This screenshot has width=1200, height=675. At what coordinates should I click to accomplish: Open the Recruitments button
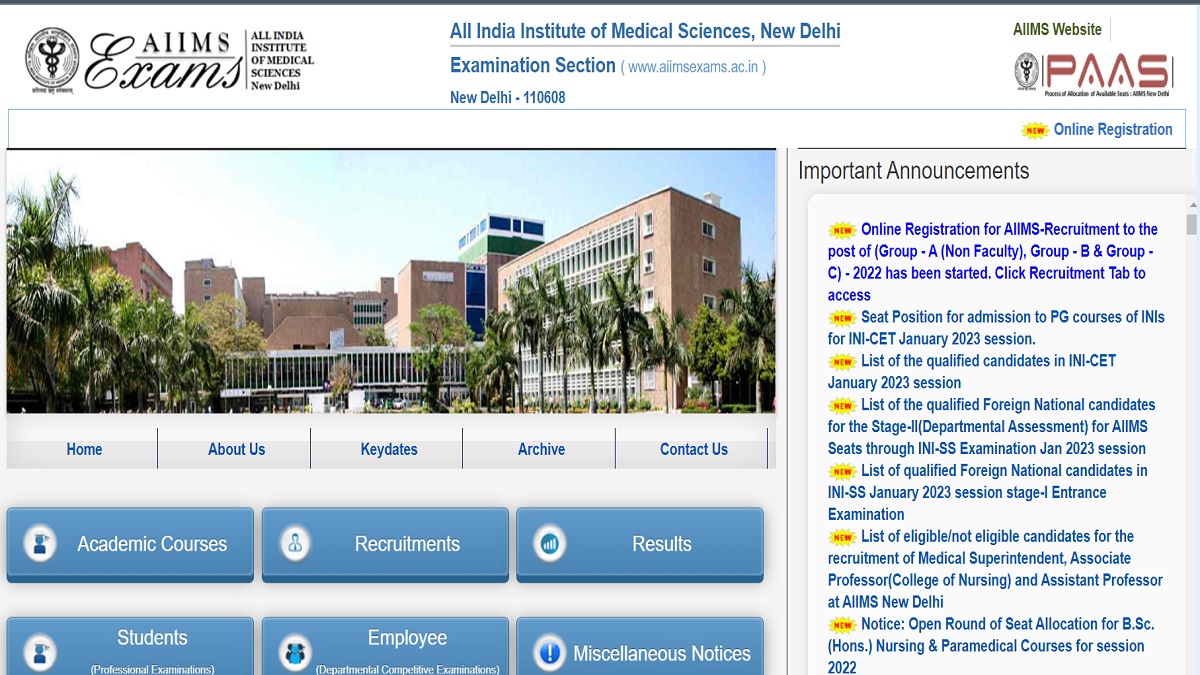(x=385, y=544)
